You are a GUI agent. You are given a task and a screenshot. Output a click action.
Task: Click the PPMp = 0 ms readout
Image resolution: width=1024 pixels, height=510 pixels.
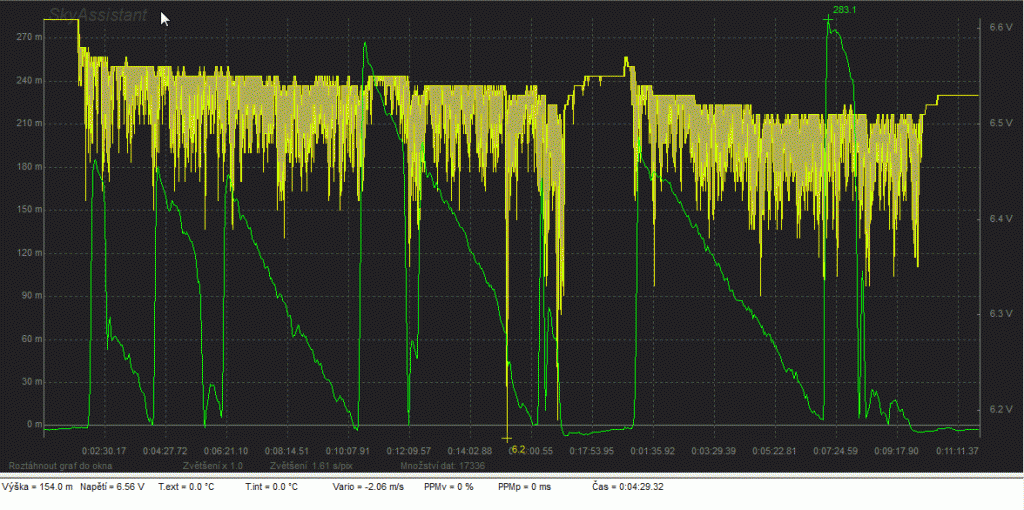(x=526, y=487)
